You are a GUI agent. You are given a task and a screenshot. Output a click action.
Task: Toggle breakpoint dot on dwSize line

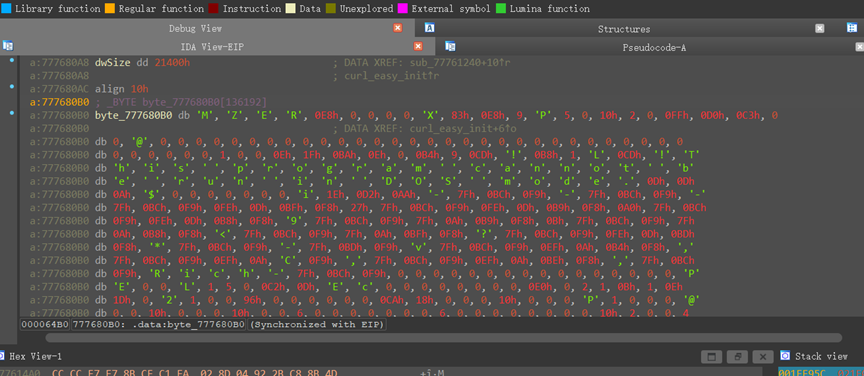coord(12,60)
